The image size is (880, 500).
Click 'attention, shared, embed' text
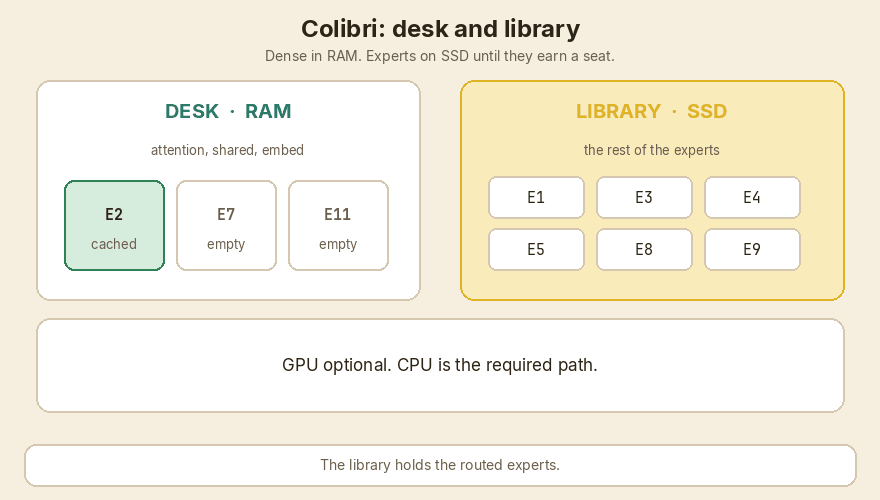click(227, 150)
